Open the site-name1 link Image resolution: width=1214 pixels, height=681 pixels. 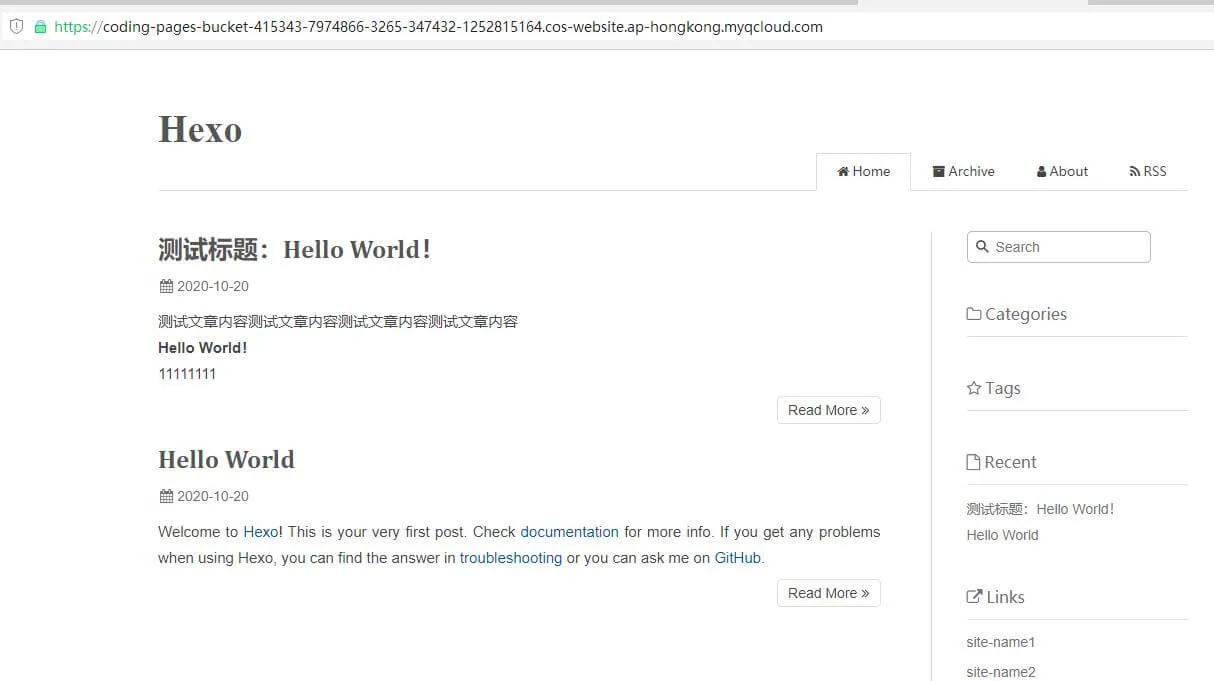(x=1001, y=642)
